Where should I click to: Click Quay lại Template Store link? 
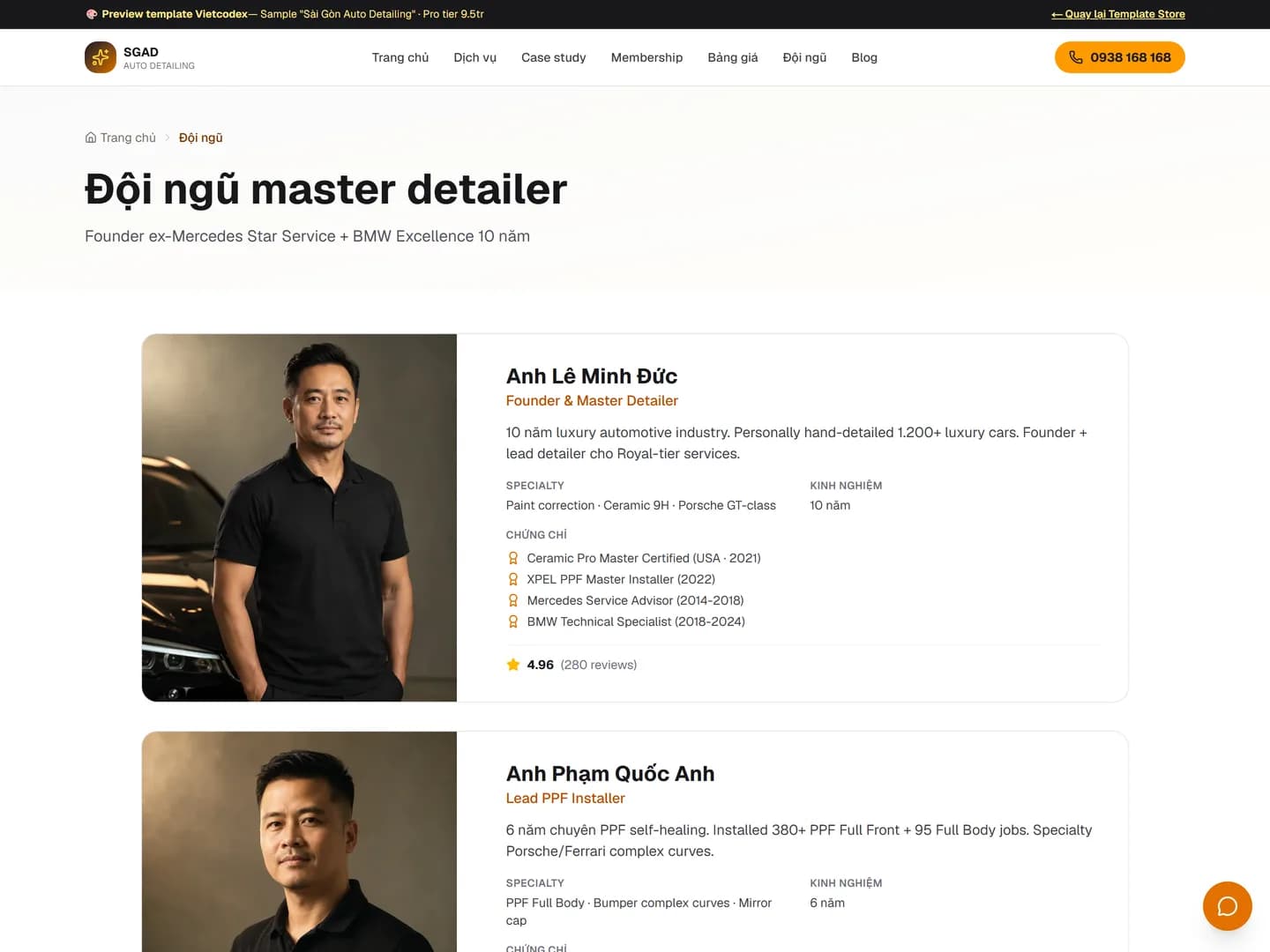1118,14
